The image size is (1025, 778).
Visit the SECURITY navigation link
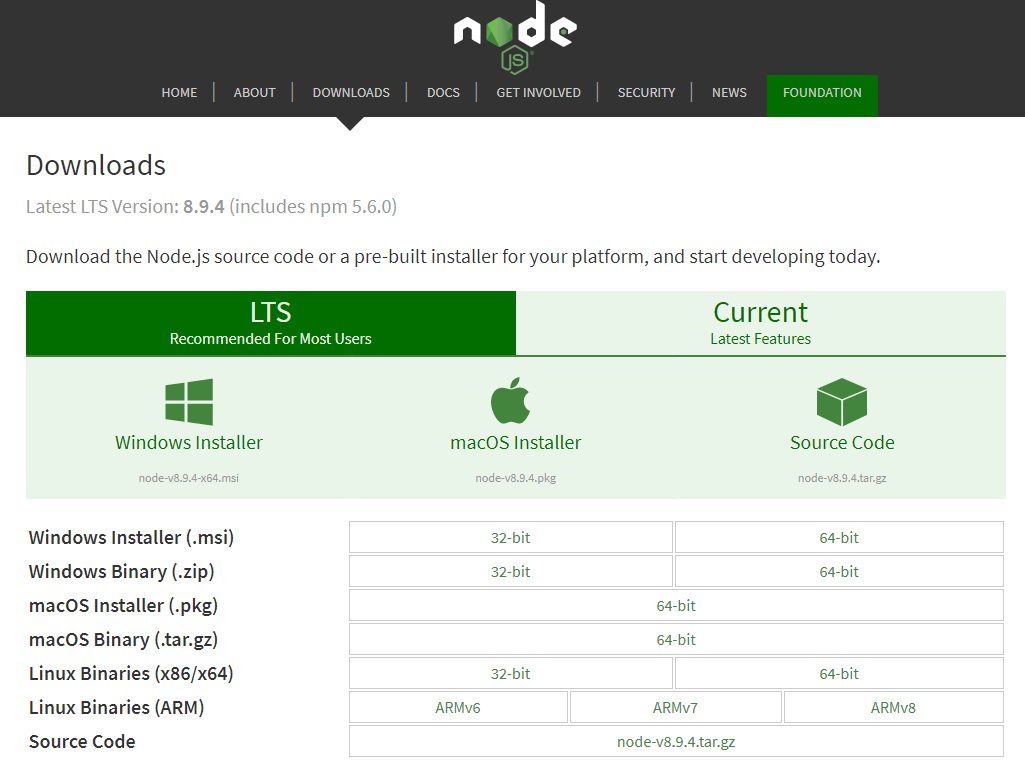click(x=647, y=93)
